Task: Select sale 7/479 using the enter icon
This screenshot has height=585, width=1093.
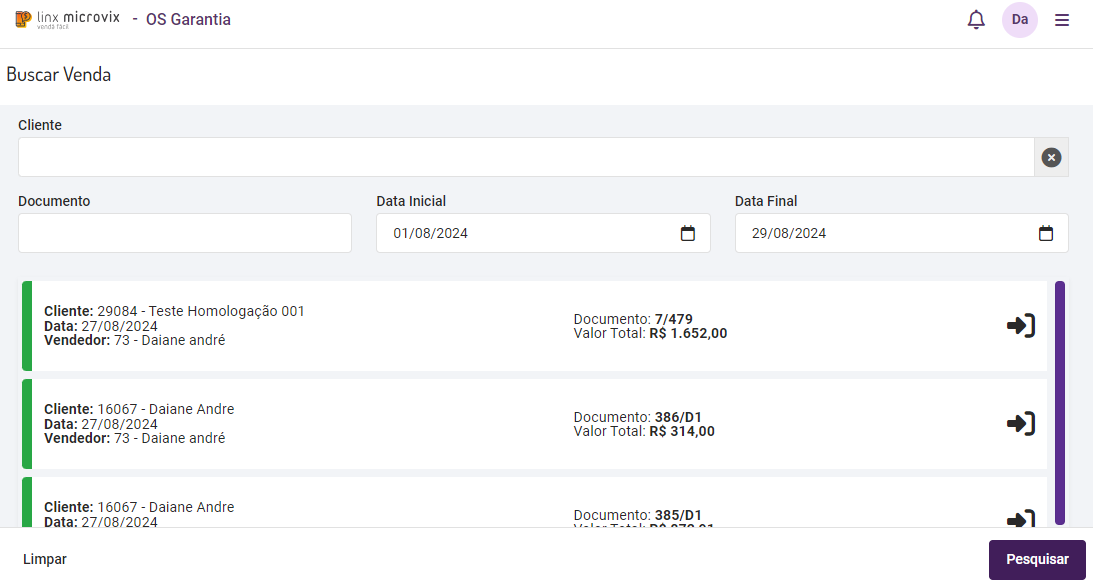Action: click(x=1020, y=326)
